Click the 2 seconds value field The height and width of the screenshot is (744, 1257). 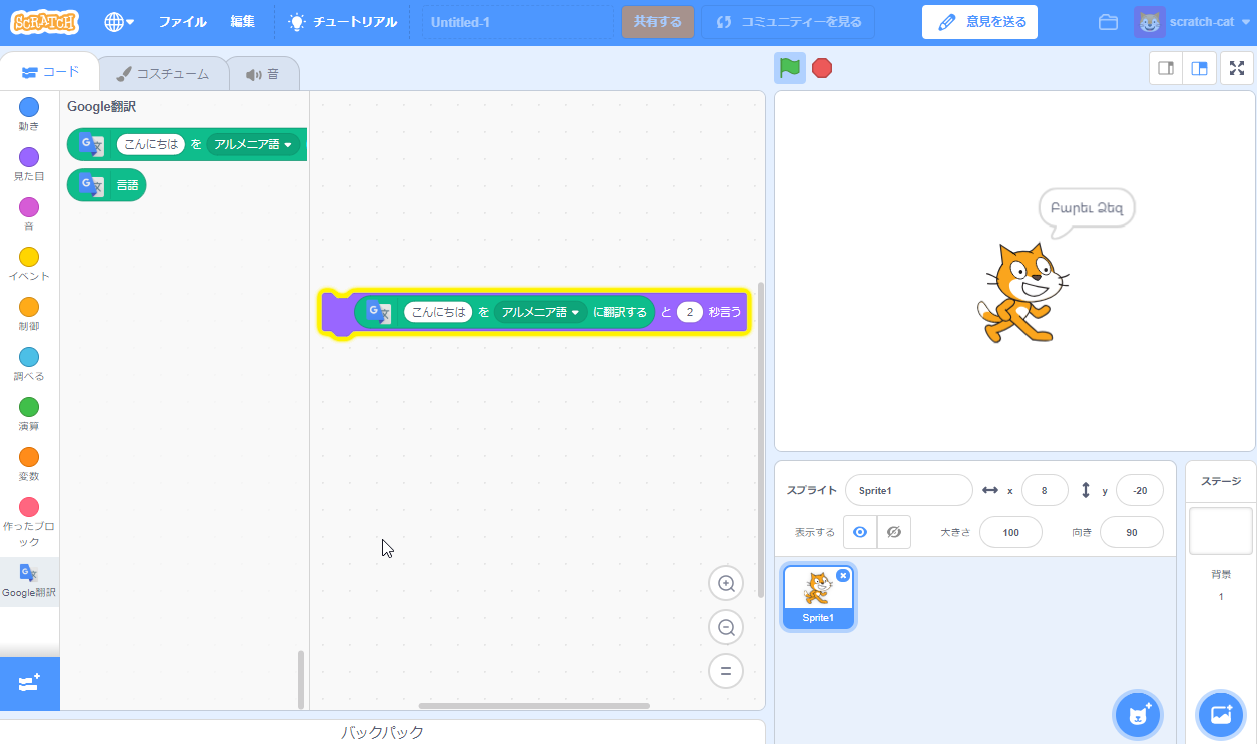[690, 312]
